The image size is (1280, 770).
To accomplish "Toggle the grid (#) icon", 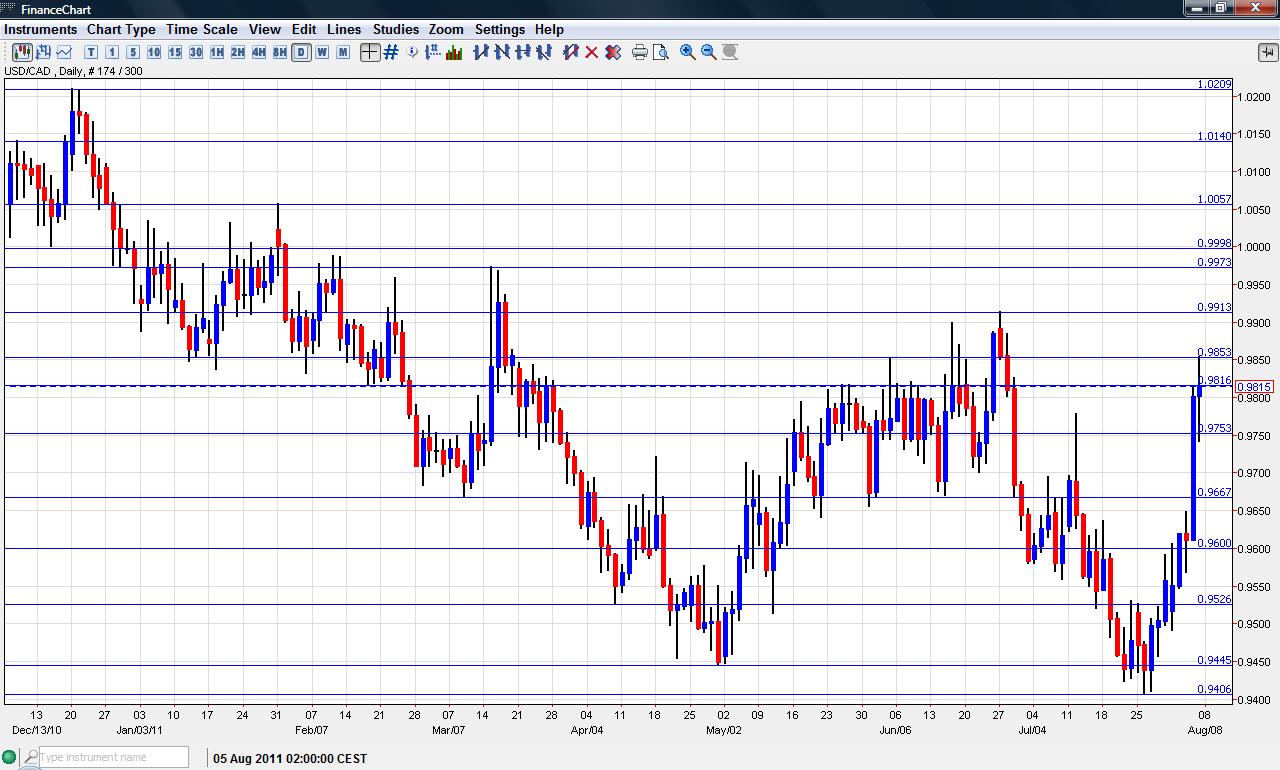I will click(x=391, y=52).
